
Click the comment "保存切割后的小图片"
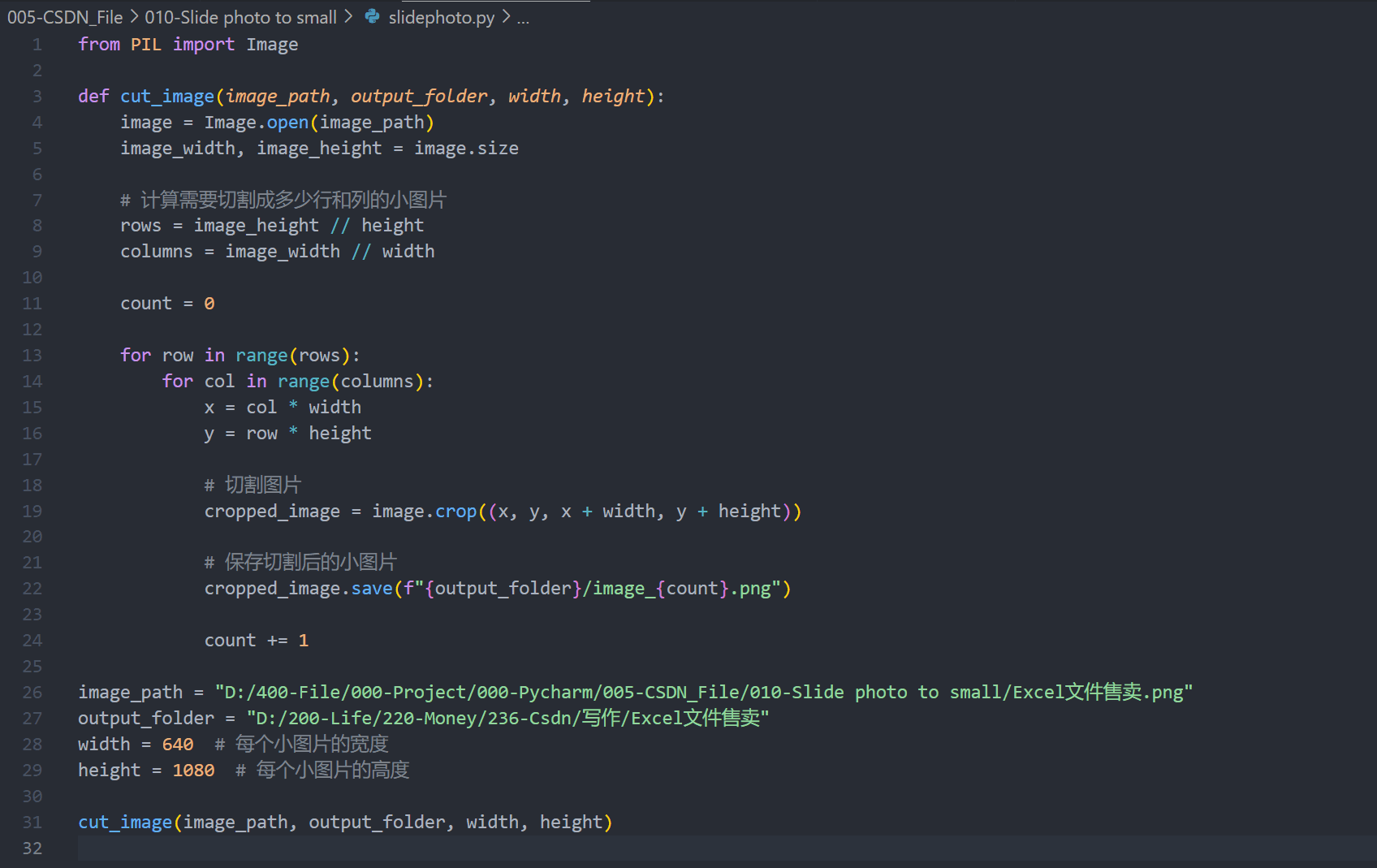pyautogui.click(x=300, y=563)
